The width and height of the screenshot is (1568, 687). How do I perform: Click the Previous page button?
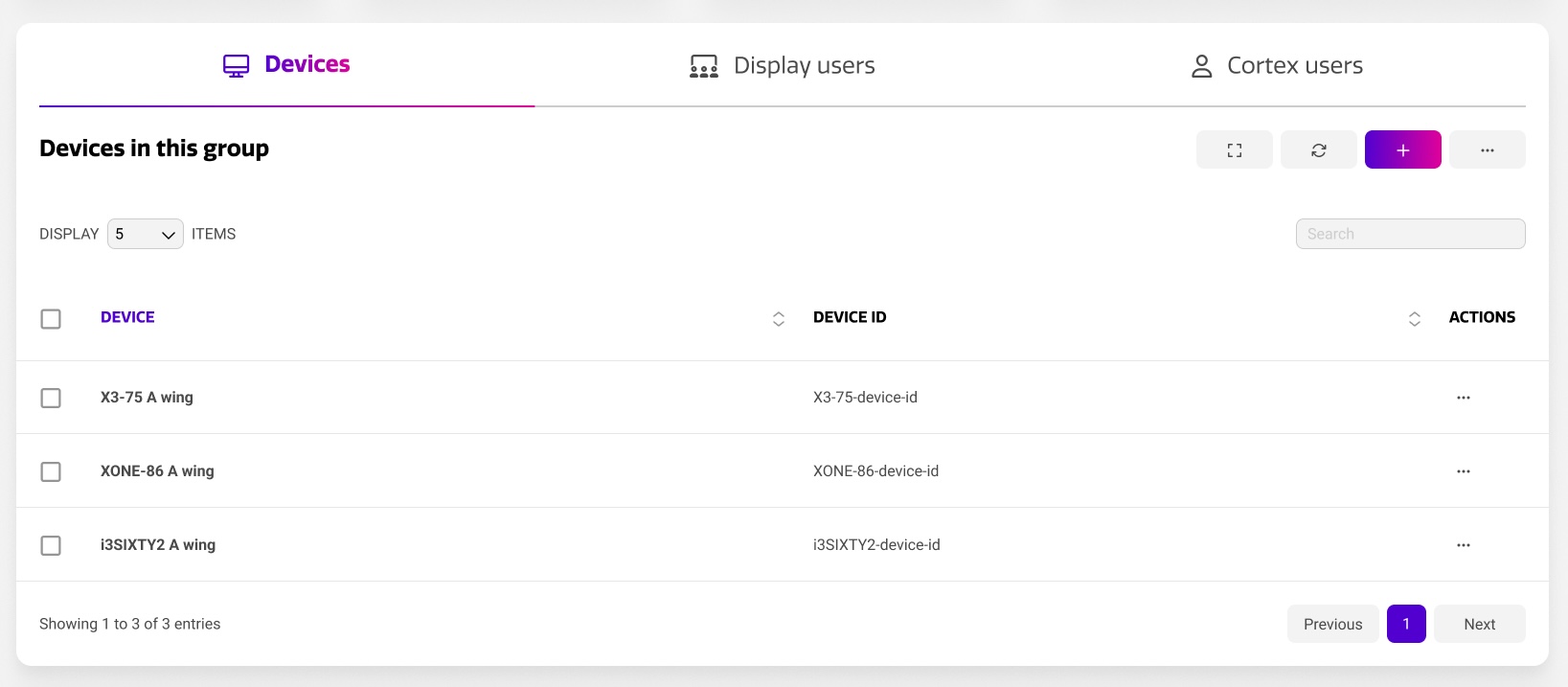pyautogui.click(x=1332, y=624)
